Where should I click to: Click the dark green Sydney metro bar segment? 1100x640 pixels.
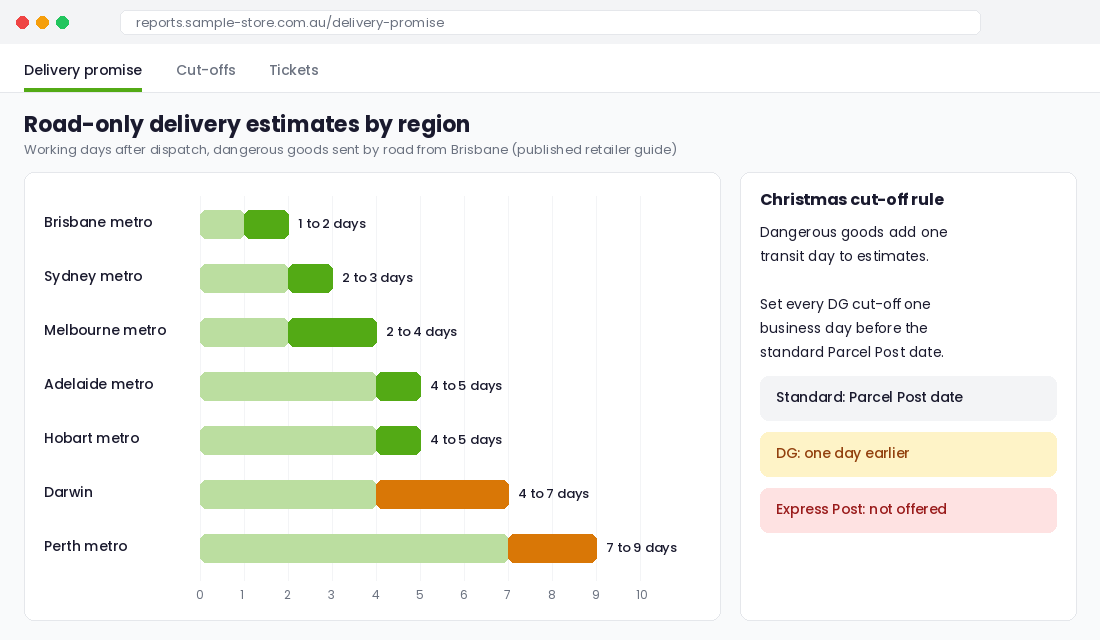[x=311, y=279]
